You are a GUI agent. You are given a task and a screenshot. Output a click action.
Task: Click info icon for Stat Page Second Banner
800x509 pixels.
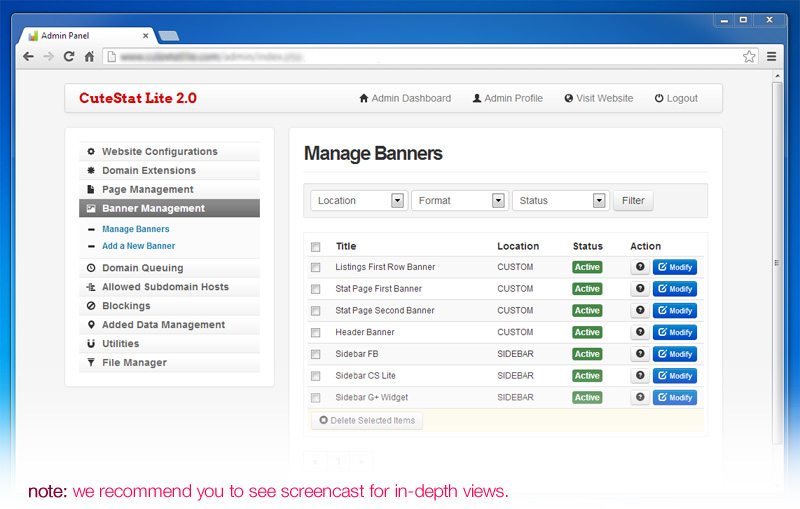(x=640, y=310)
